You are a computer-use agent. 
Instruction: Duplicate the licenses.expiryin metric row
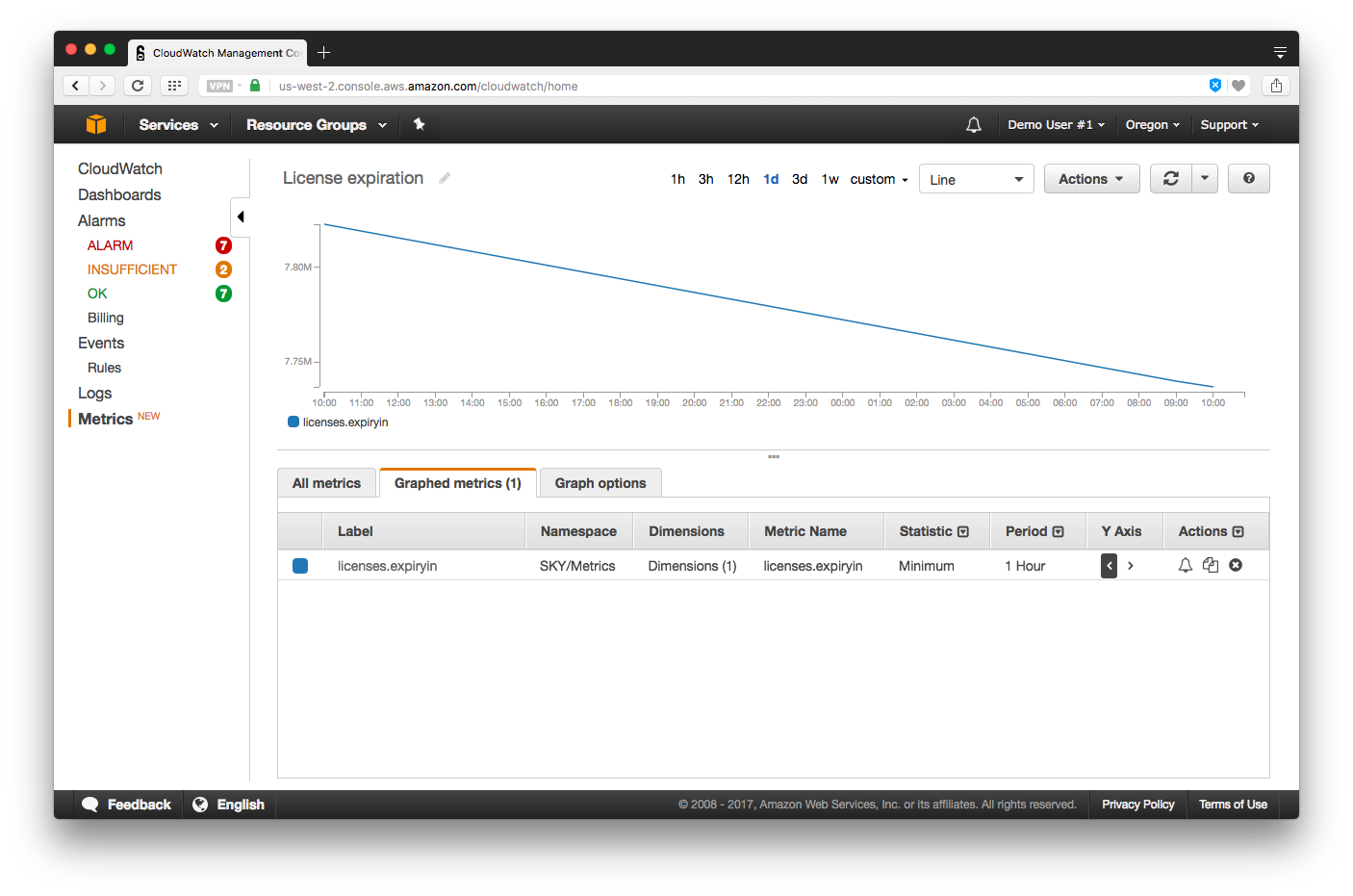pos(1211,566)
